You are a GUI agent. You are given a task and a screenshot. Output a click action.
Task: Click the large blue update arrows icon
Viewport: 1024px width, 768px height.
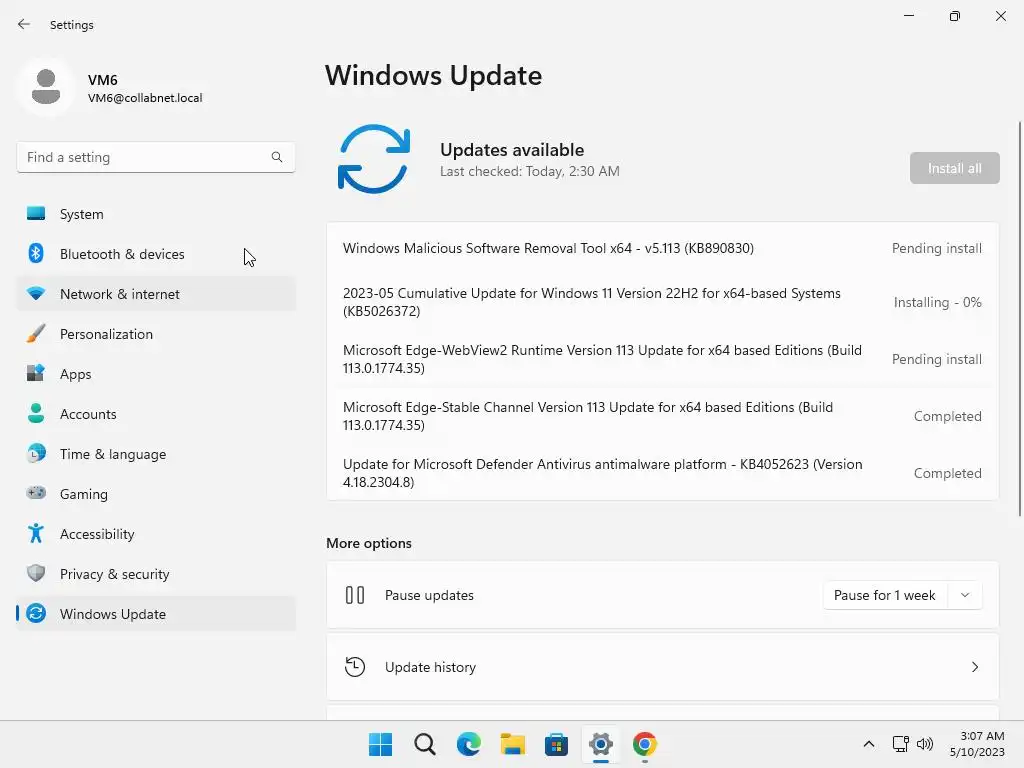point(374,159)
